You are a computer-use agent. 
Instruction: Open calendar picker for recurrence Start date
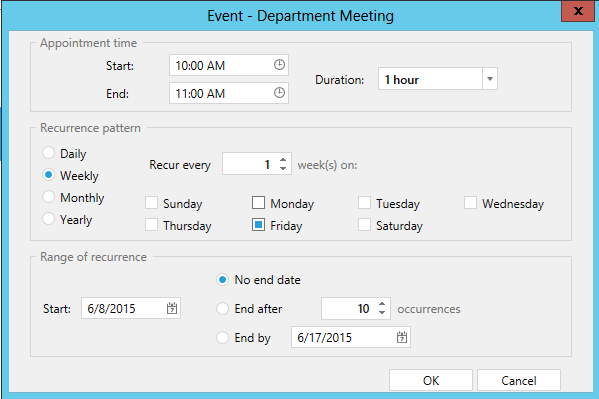click(172, 308)
